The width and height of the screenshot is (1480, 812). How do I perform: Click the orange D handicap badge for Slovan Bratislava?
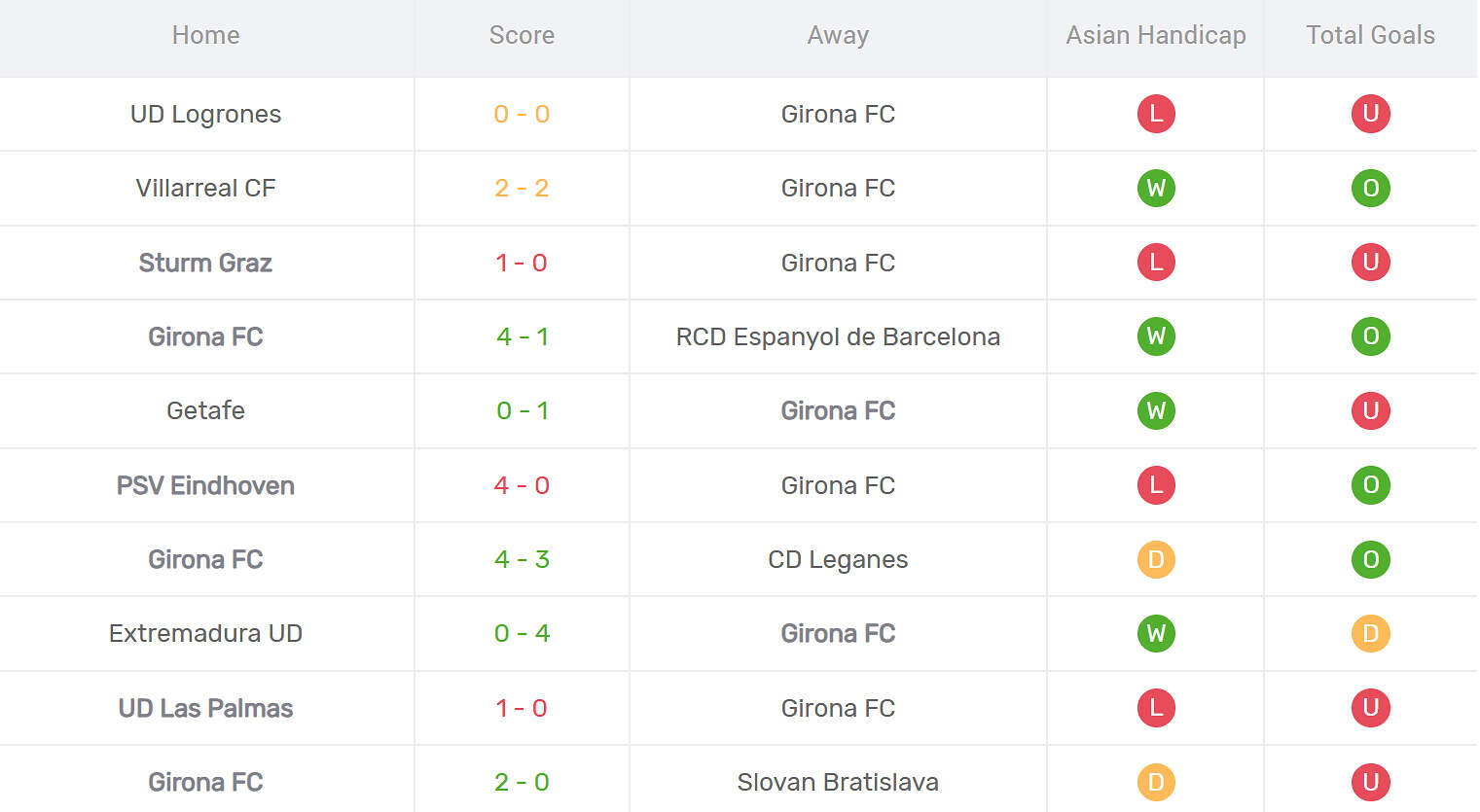point(1156,782)
